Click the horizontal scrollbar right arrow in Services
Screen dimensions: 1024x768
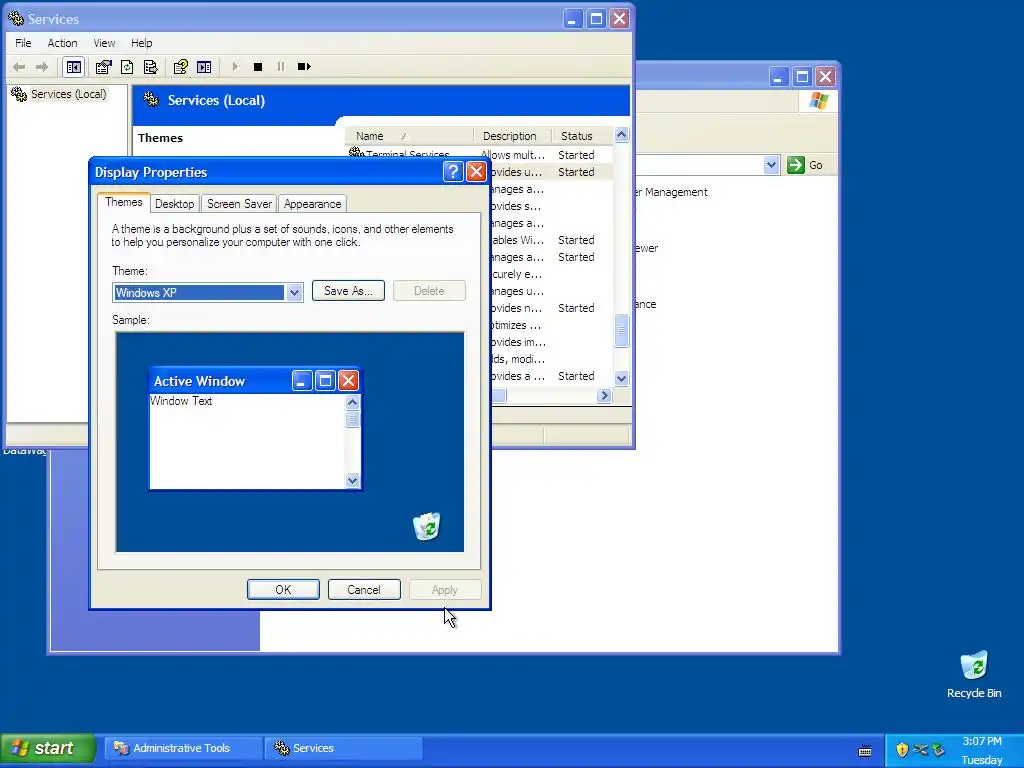[x=604, y=396]
